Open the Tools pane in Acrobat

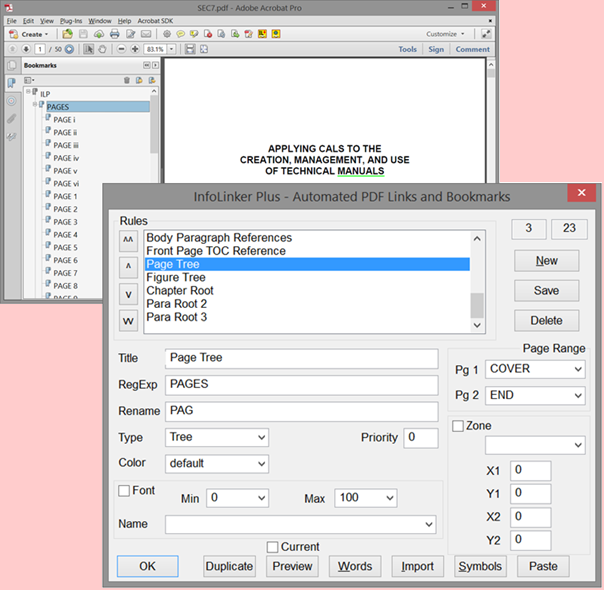[x=408, y=49]
